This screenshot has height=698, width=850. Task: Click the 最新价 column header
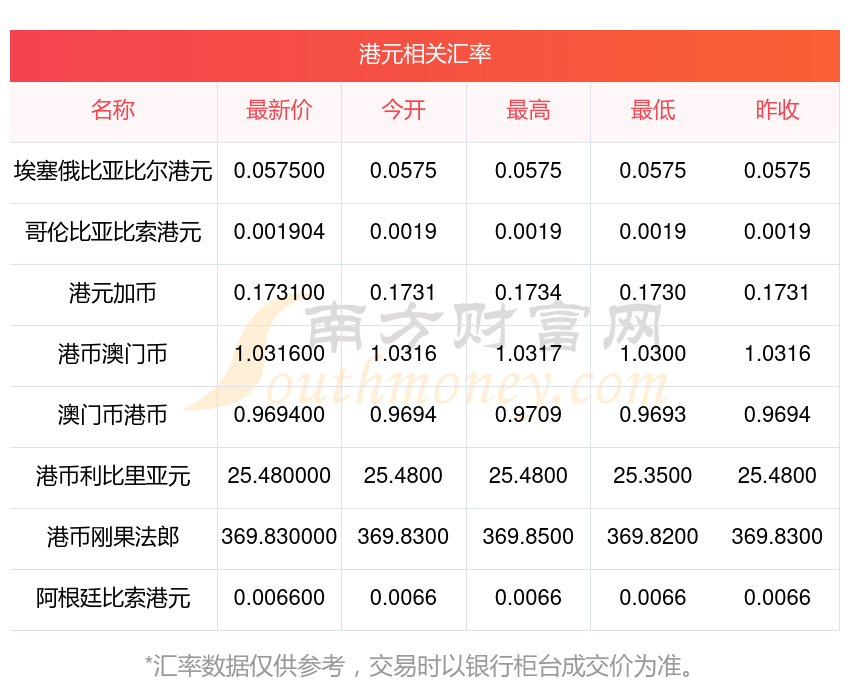(279, 110)
